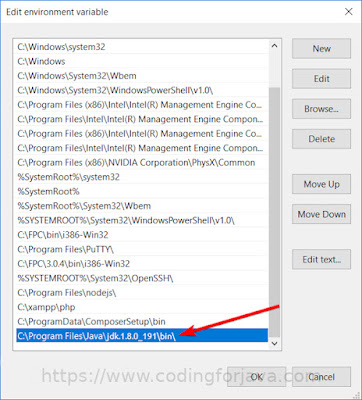
Task: Click the list scrollbar up arrow
Action: (x=274, y=46)
